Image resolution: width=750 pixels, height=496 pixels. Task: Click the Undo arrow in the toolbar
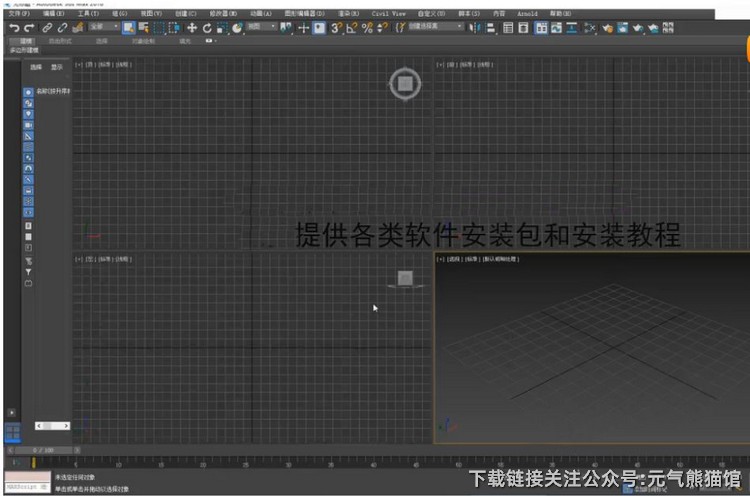click(x=14, y=28)
